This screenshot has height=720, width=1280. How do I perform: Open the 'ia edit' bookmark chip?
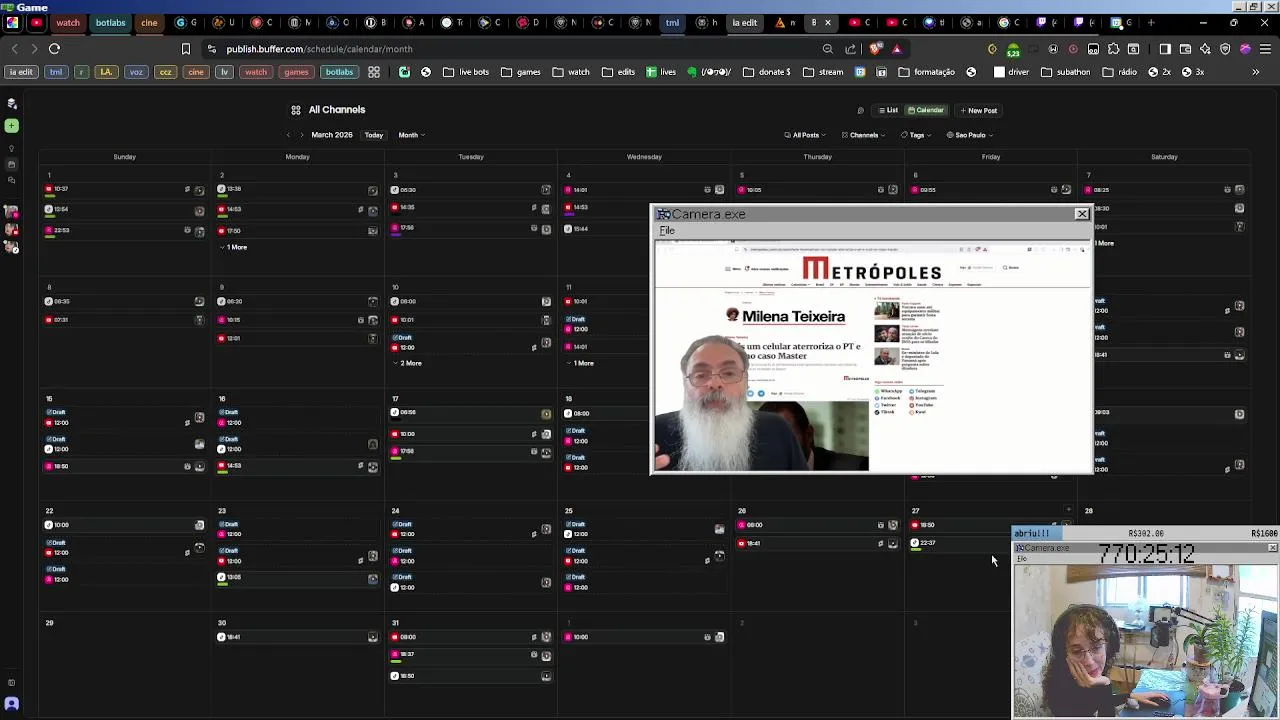pyautogui.click(x=21, y=72)
